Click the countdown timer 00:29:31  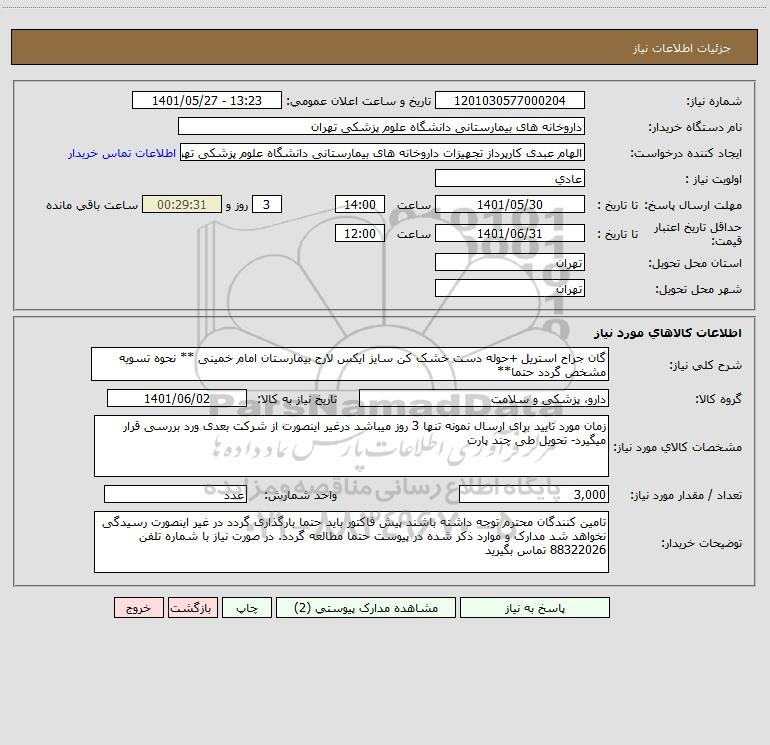click(182, 204)
